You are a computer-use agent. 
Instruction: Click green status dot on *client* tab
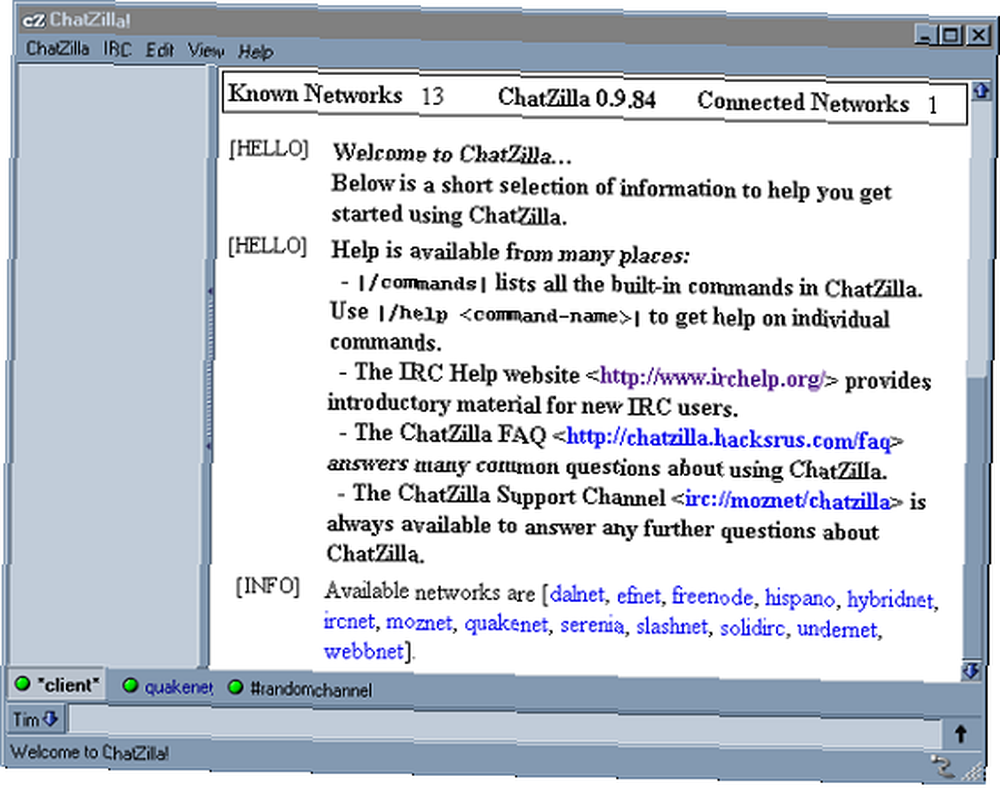23,683
